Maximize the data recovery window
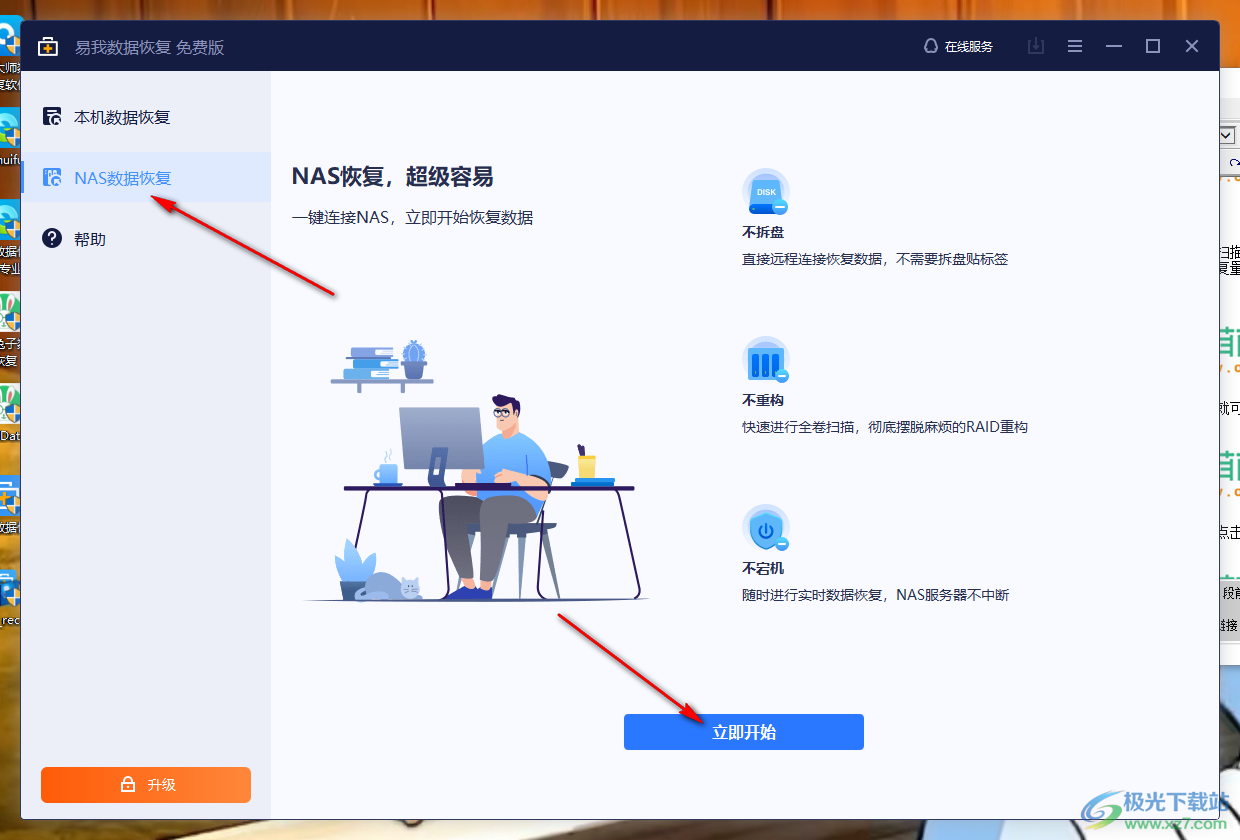Viewport: 1240px width, 840px height. click(1153, 46)
